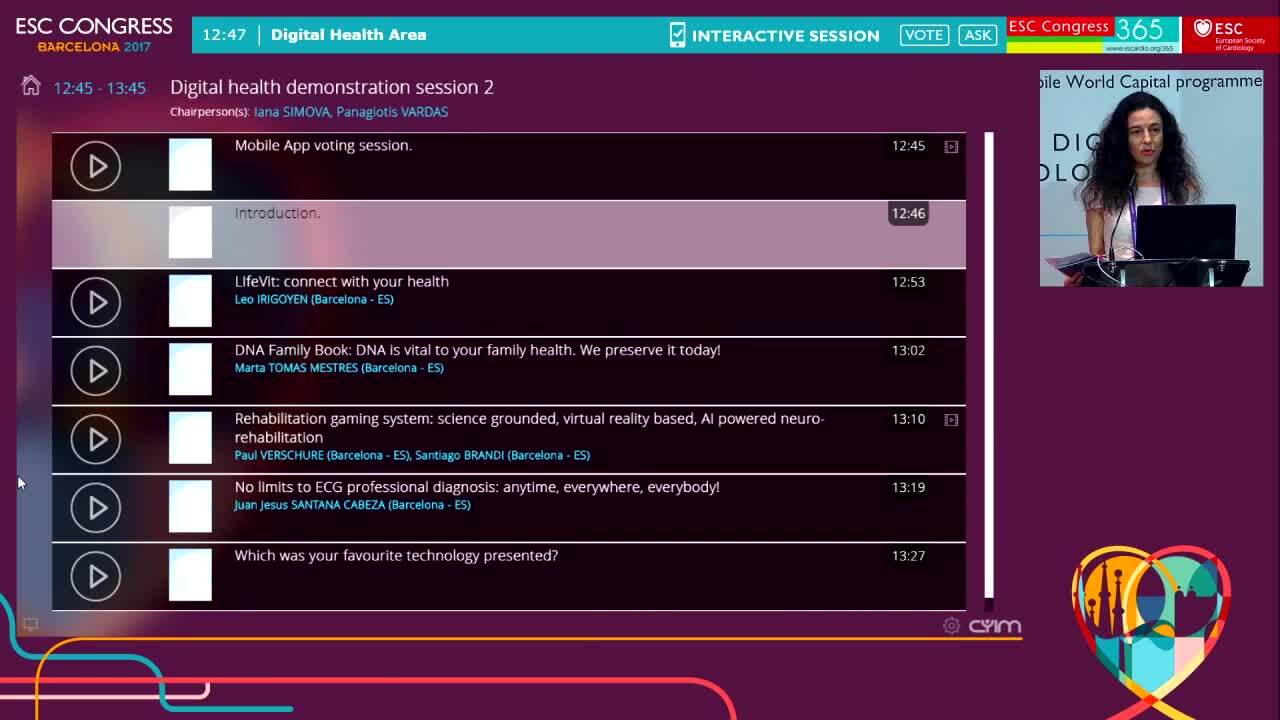1280x720 pixels.
Task: Click the LifeVit: connect with your health title
Action: click(x=342, y=282)
